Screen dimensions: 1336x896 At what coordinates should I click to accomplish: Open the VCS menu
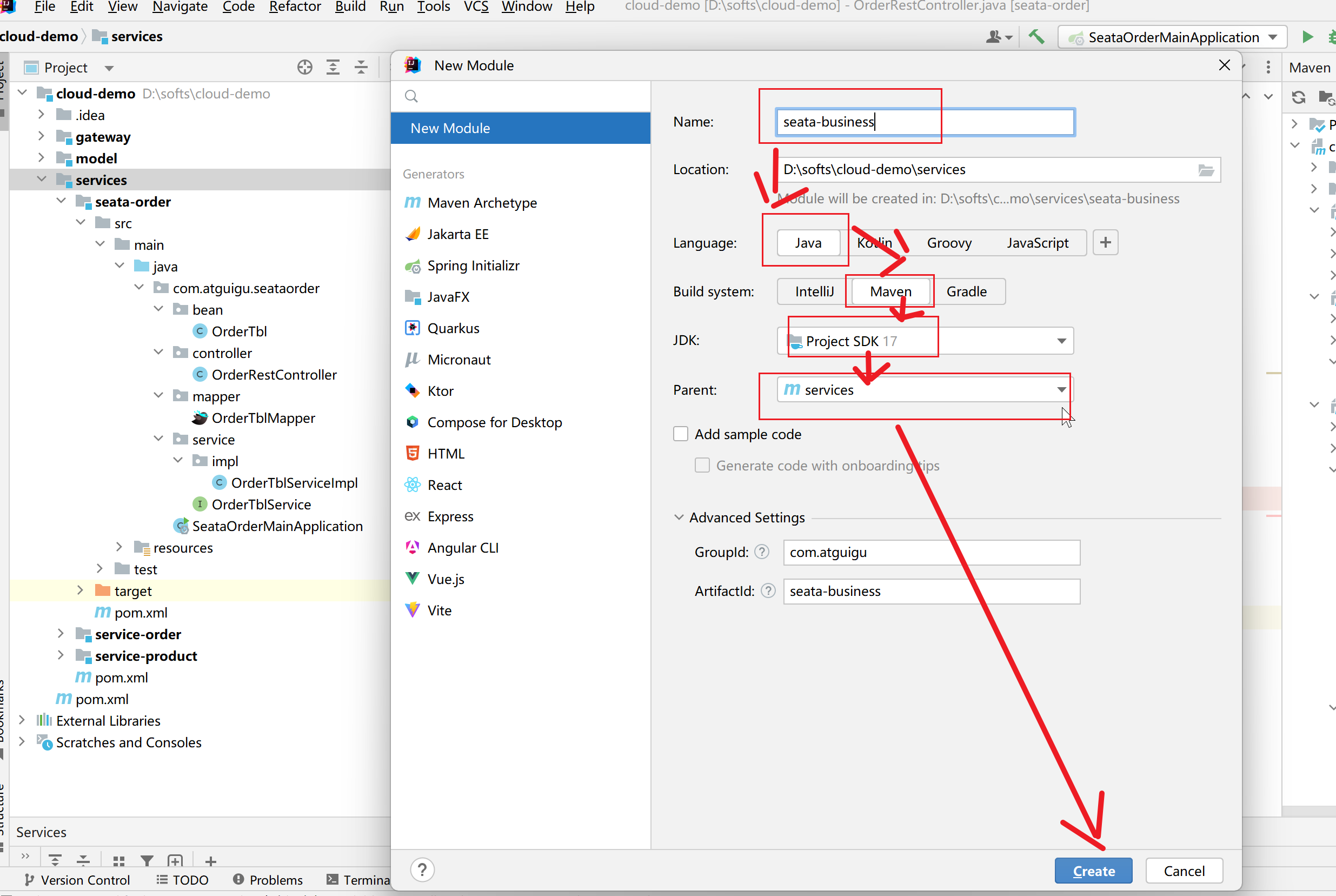[476, 7]
